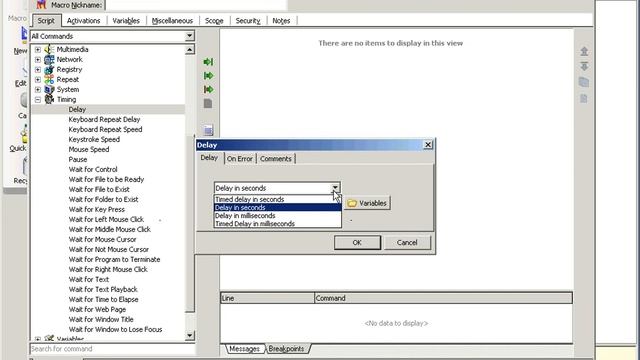This screenshot has height=360, width=640.
Task: Expand the Registry tree node
Action: (38, 70)
